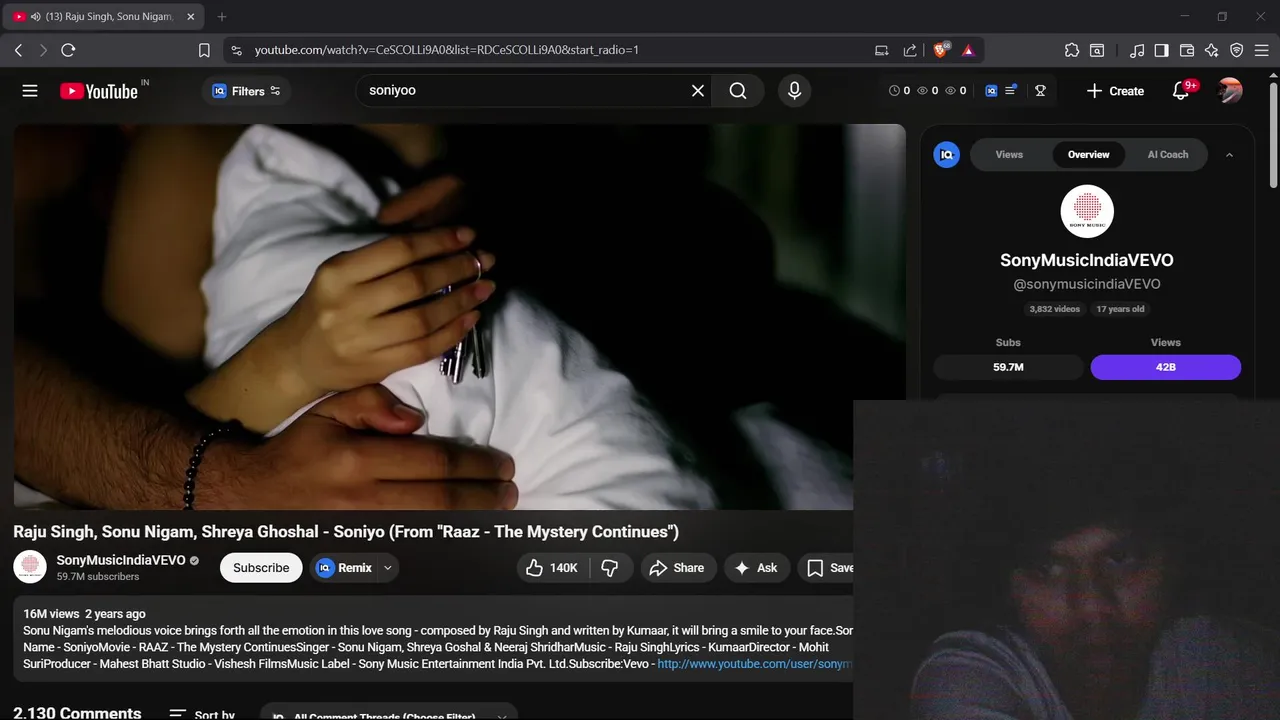The image size is (1280, 720).
Task: Dislike the Soniyo video
Action: [609, 568]
